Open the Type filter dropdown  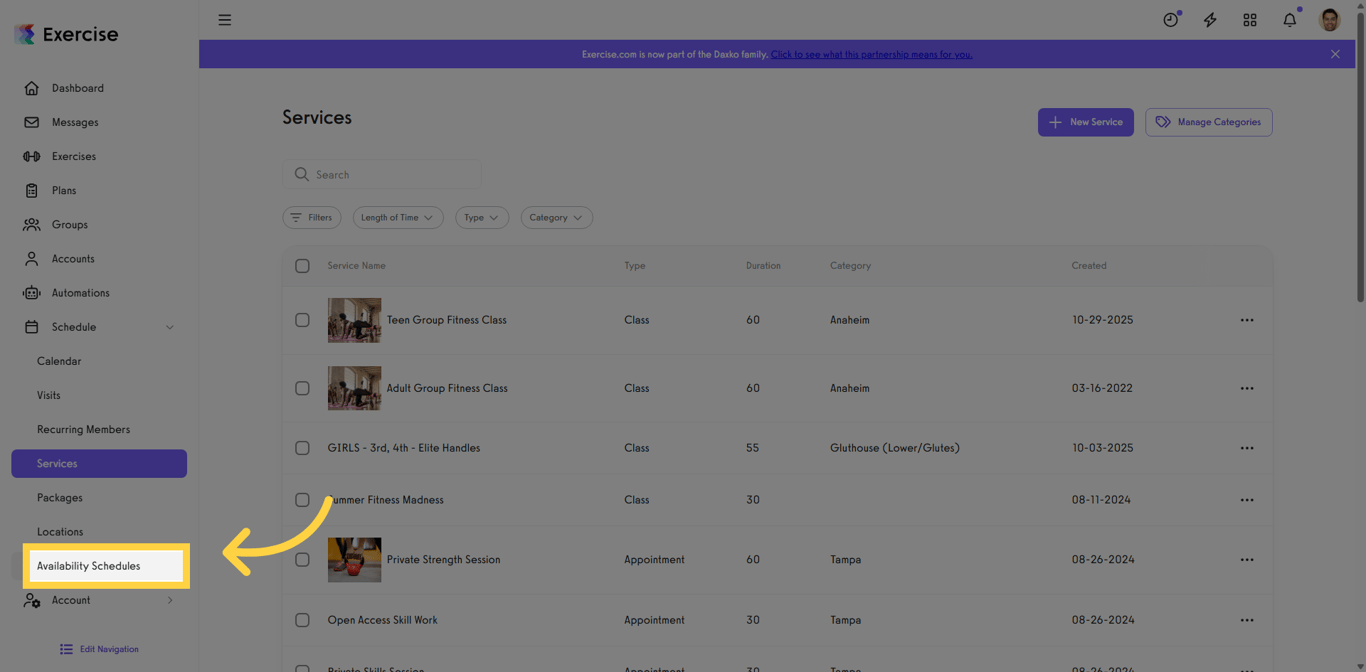pyautogui.click(x=482, y=217)
